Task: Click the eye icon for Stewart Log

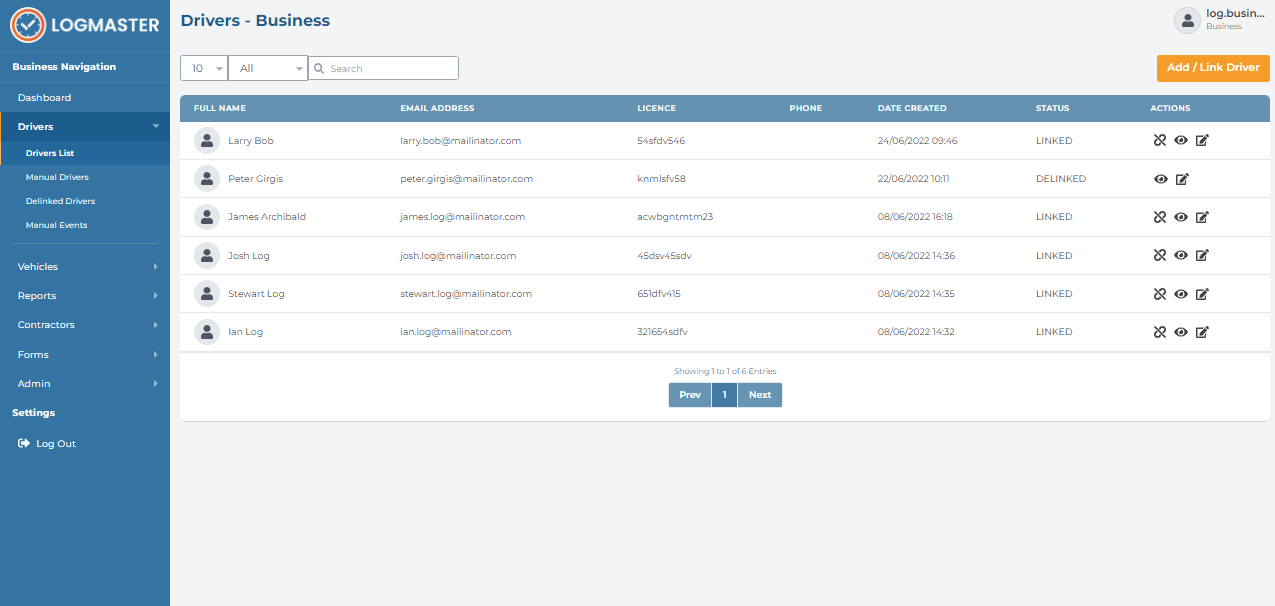Action: 1181,294
